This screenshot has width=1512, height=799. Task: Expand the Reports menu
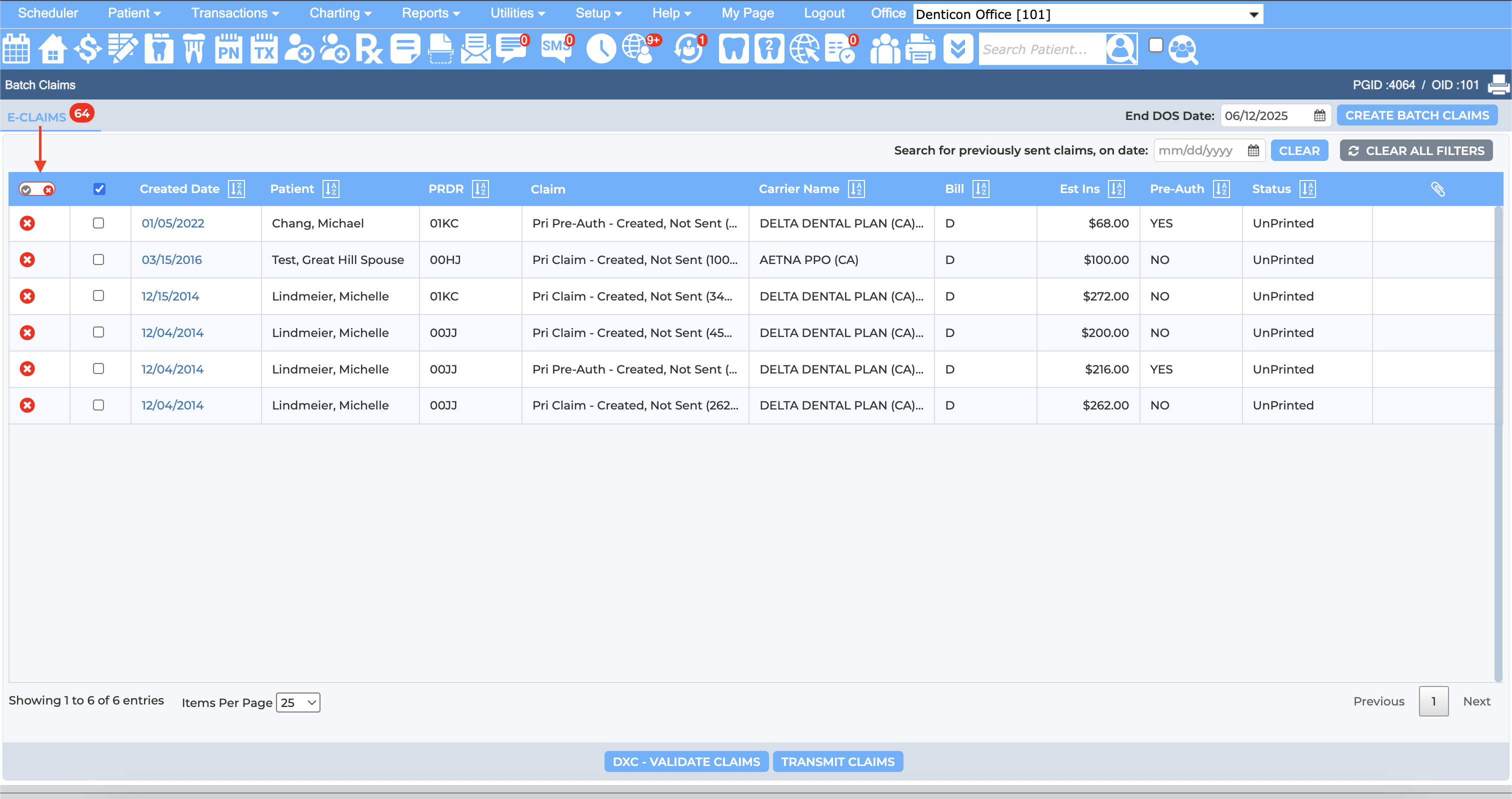[x=431, y=13]
